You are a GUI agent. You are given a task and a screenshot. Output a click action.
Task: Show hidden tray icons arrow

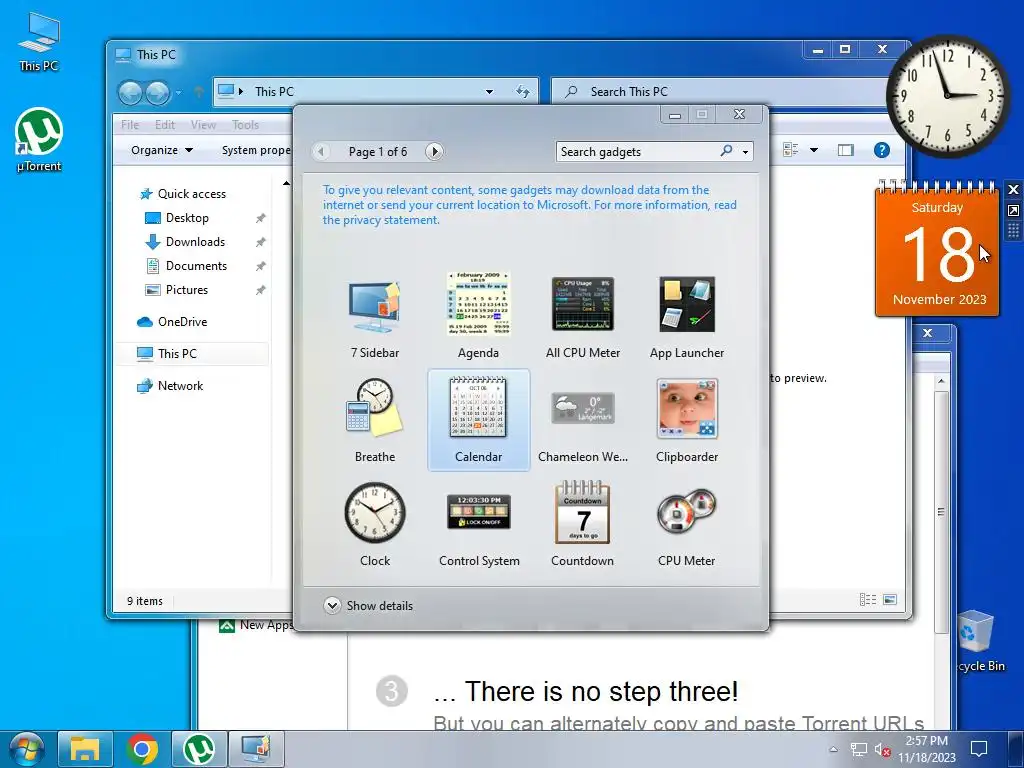click(x=833, y=749)
